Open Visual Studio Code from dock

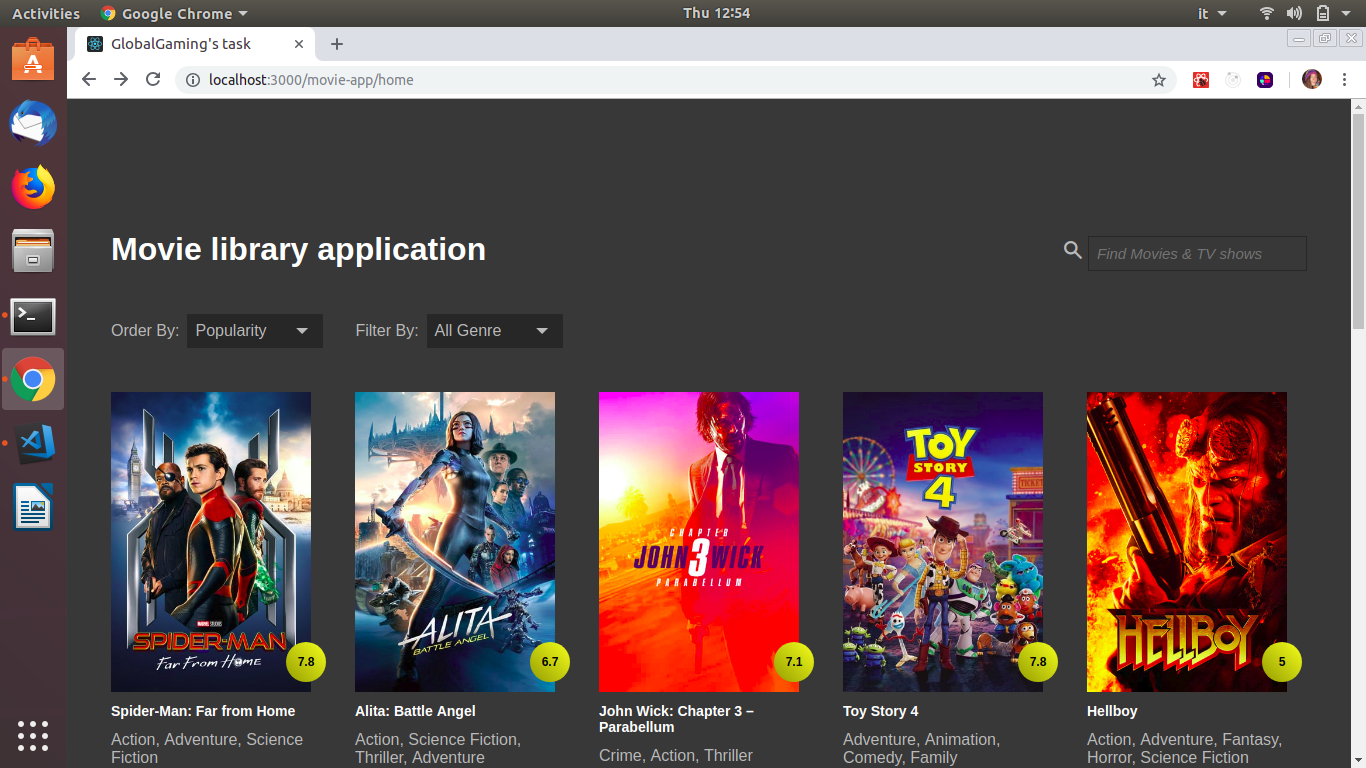[33, 444]
